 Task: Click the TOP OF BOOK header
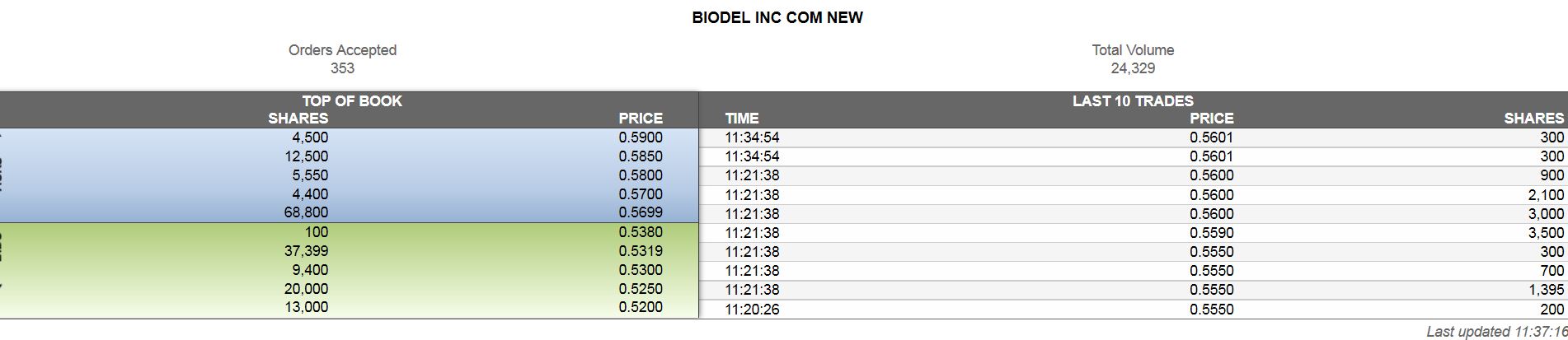(x=352, y=101)
